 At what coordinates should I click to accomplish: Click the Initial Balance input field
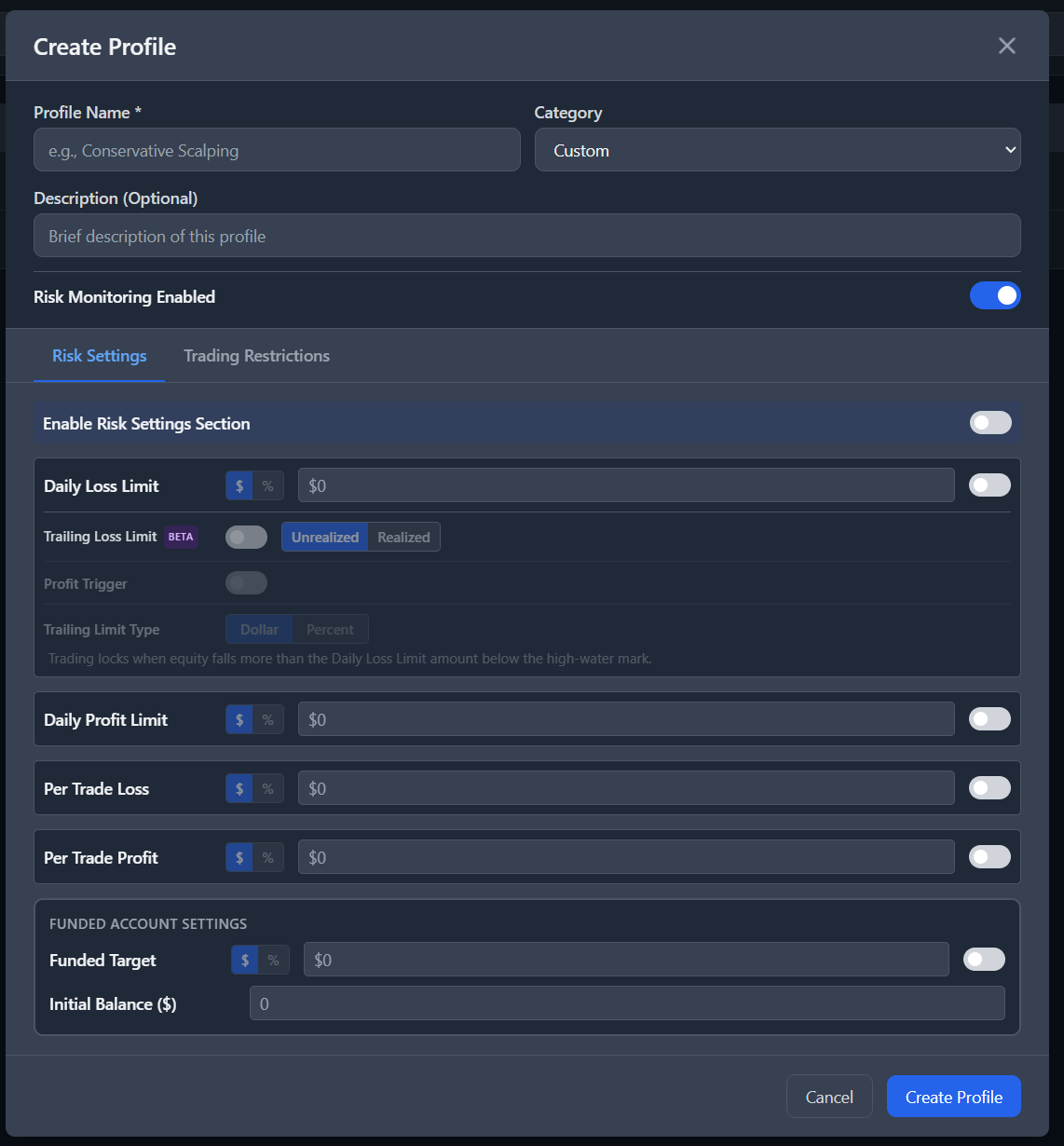pos(627,1003)
